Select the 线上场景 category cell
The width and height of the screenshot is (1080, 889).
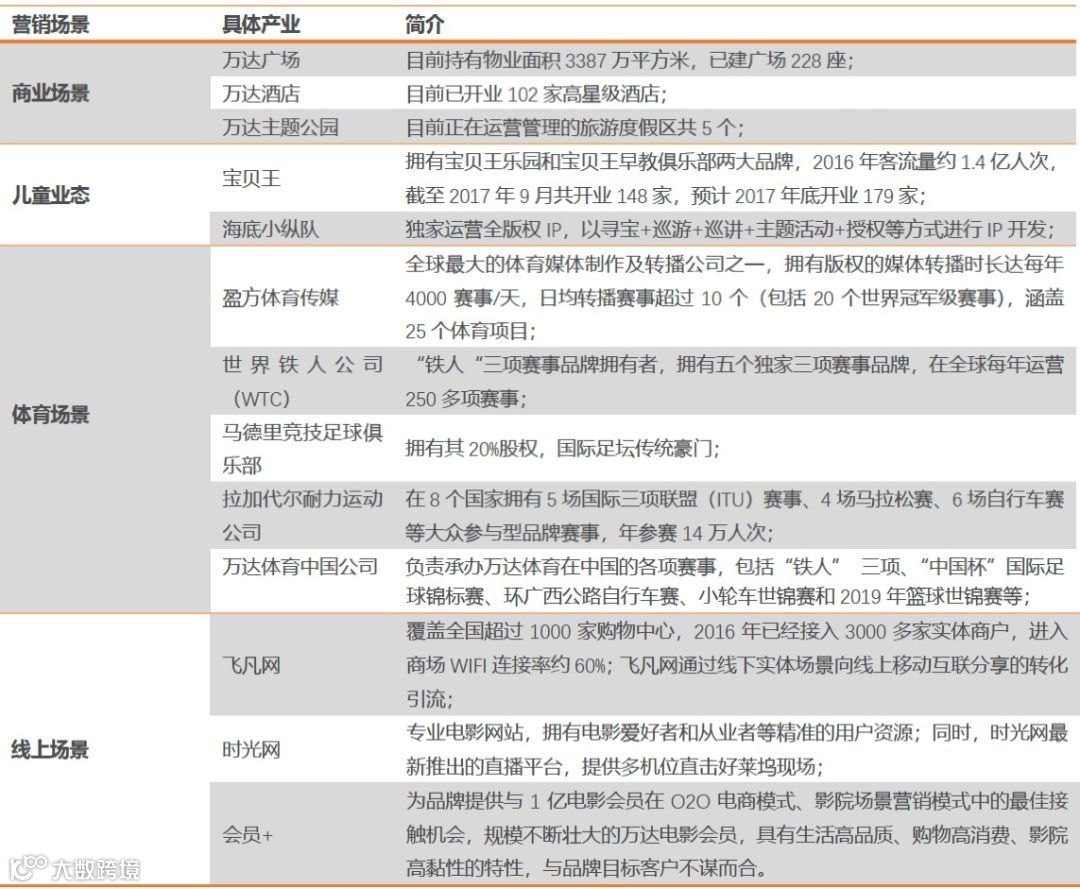[x=50, y=750]
